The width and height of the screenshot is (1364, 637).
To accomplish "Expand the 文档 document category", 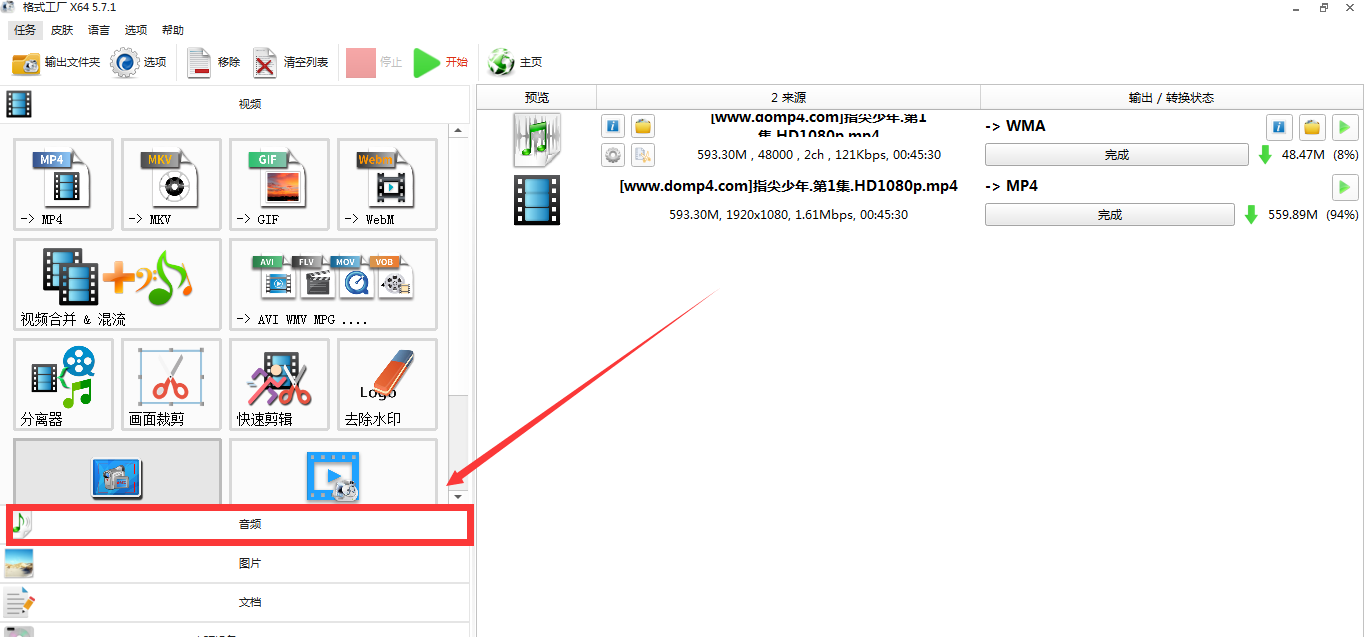I will [235, 602].
